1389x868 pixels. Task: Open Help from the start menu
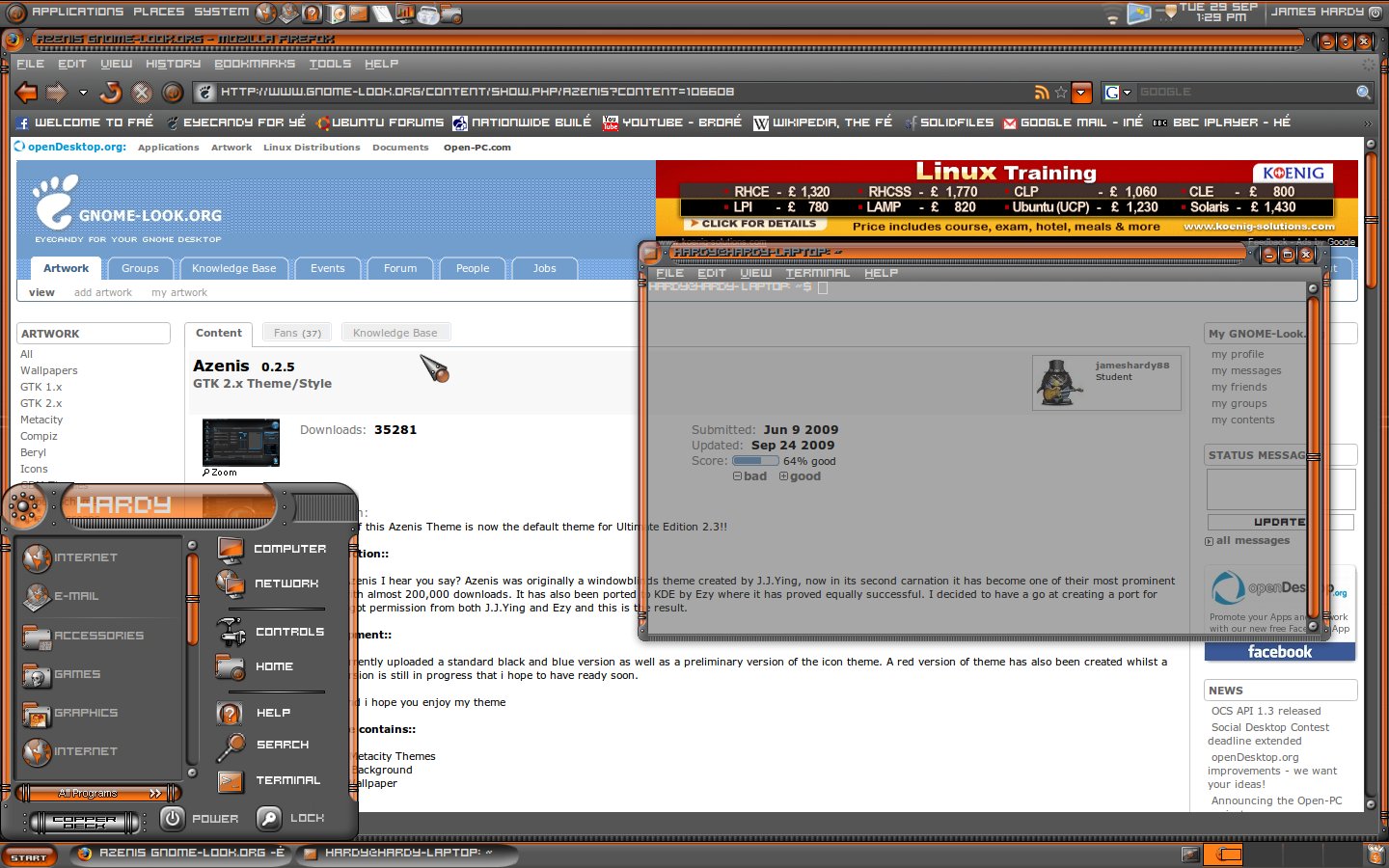[x=255, y=713]
